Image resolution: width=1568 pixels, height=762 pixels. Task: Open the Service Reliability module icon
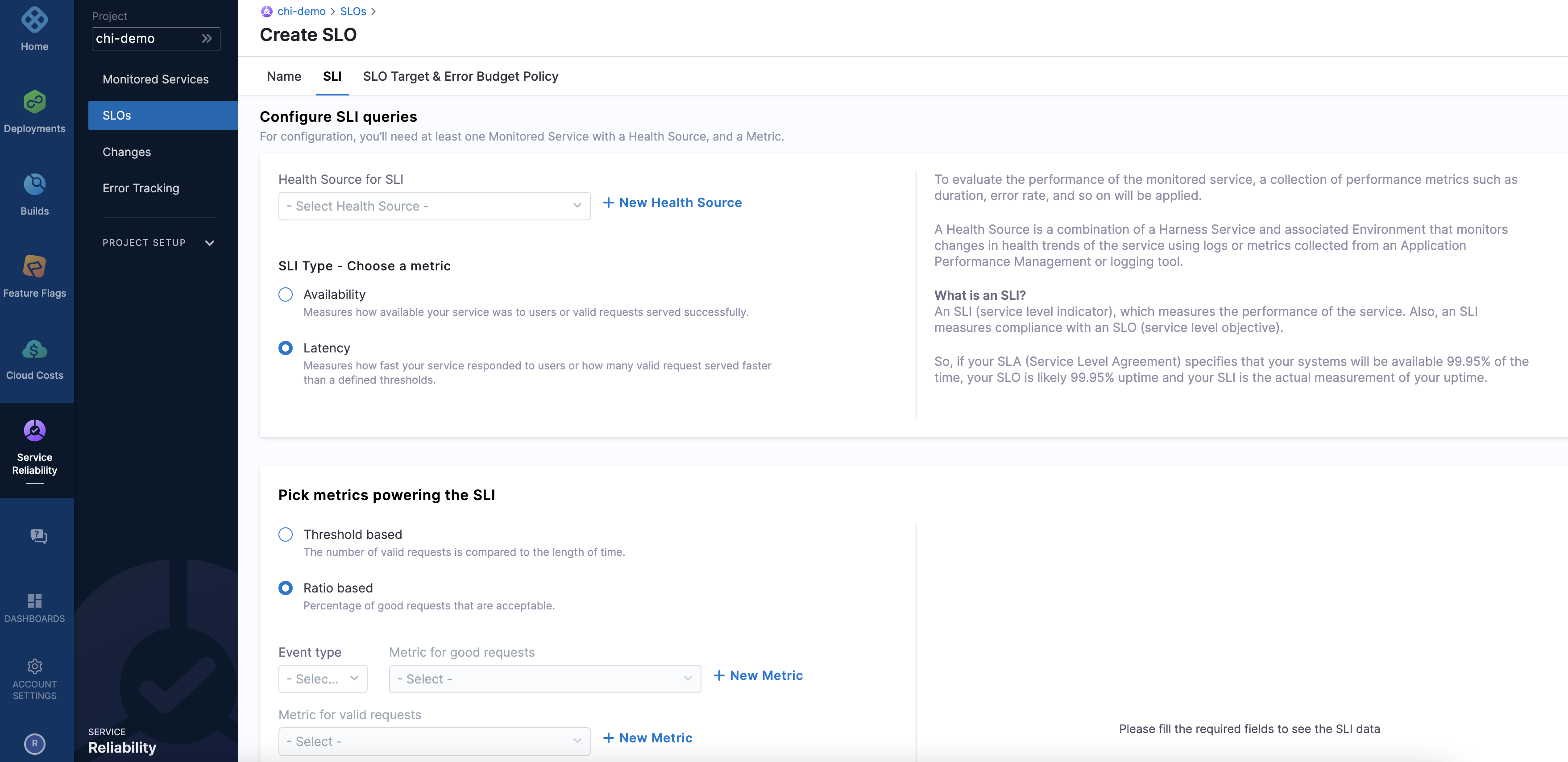click(35, 431)
